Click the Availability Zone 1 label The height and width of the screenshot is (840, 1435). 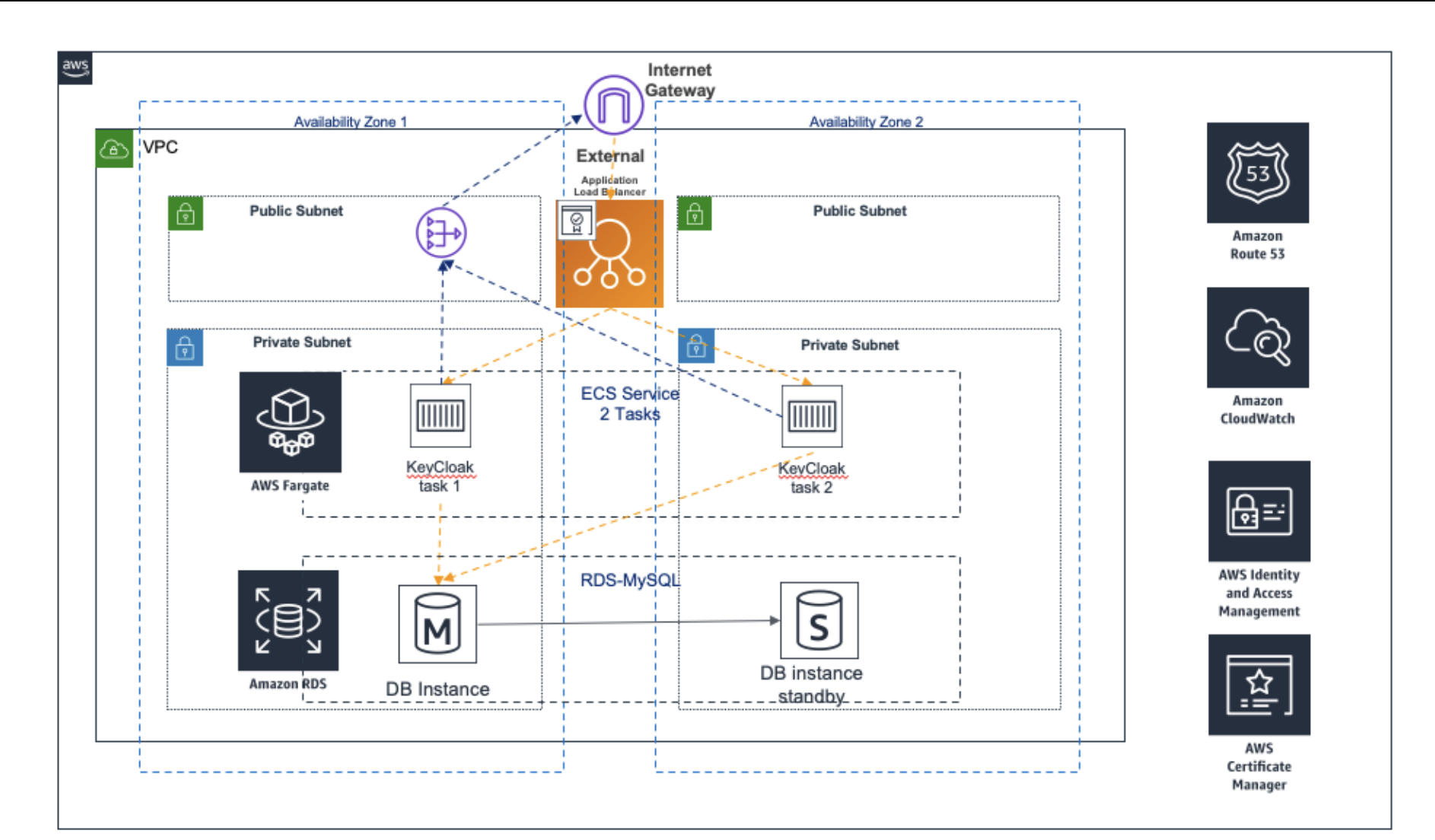pos(350,122)
